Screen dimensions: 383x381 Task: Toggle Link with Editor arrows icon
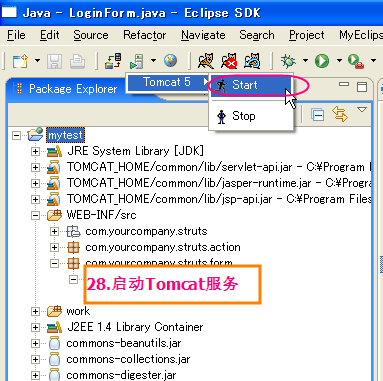point(340,114)
